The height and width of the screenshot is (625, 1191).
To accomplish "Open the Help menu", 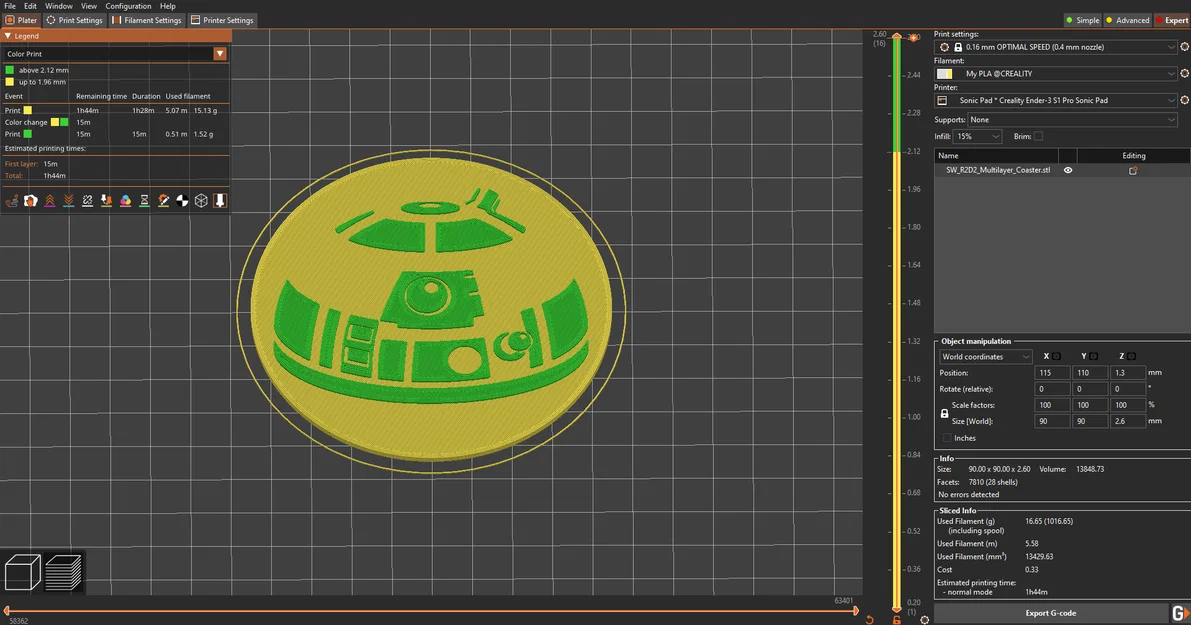I will point(168,6).
